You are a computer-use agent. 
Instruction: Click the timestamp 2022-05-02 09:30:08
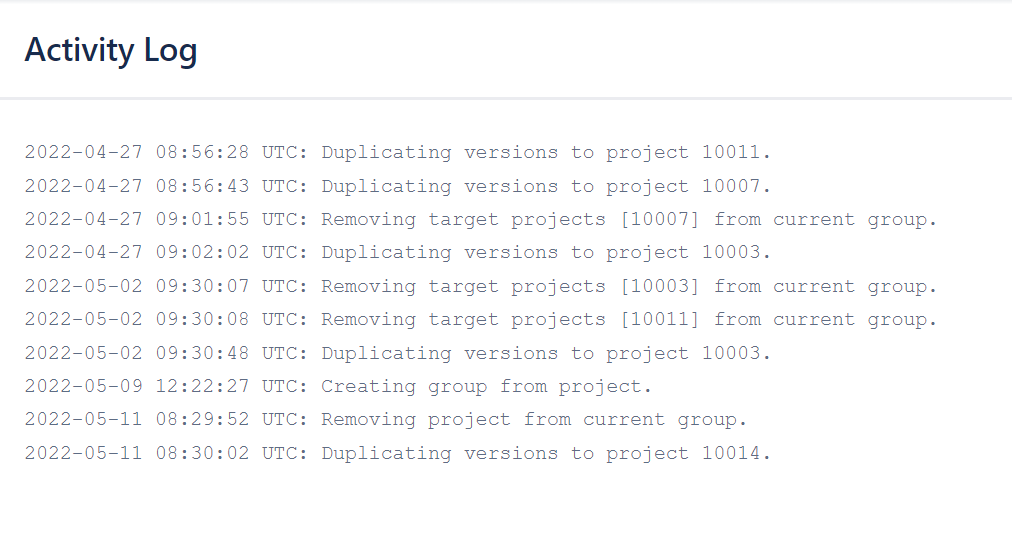coord(138,320)
